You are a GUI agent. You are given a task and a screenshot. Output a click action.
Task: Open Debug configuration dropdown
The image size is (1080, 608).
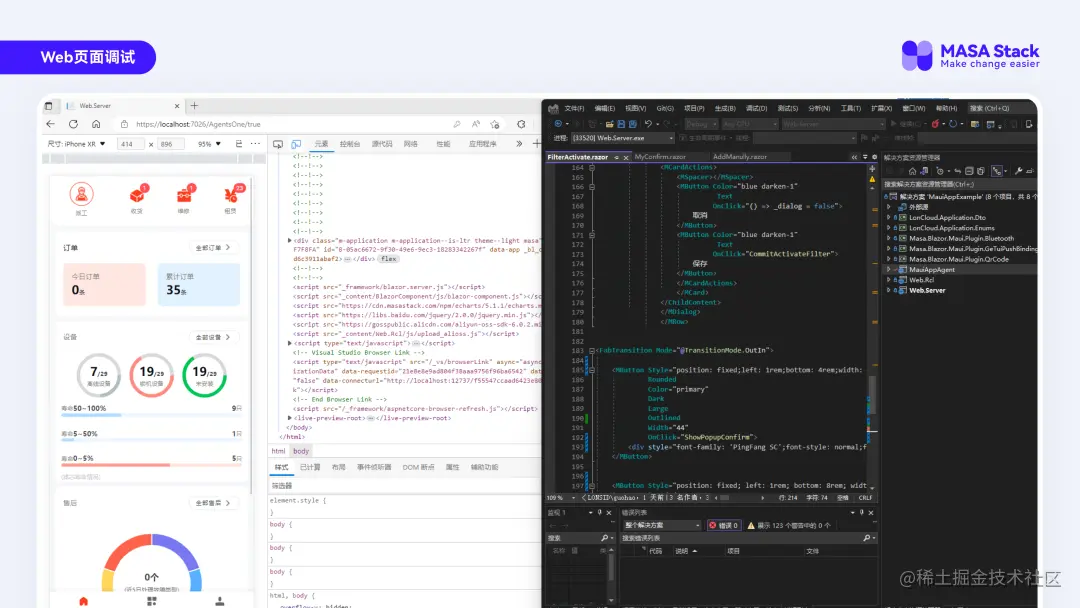(701, 124)
